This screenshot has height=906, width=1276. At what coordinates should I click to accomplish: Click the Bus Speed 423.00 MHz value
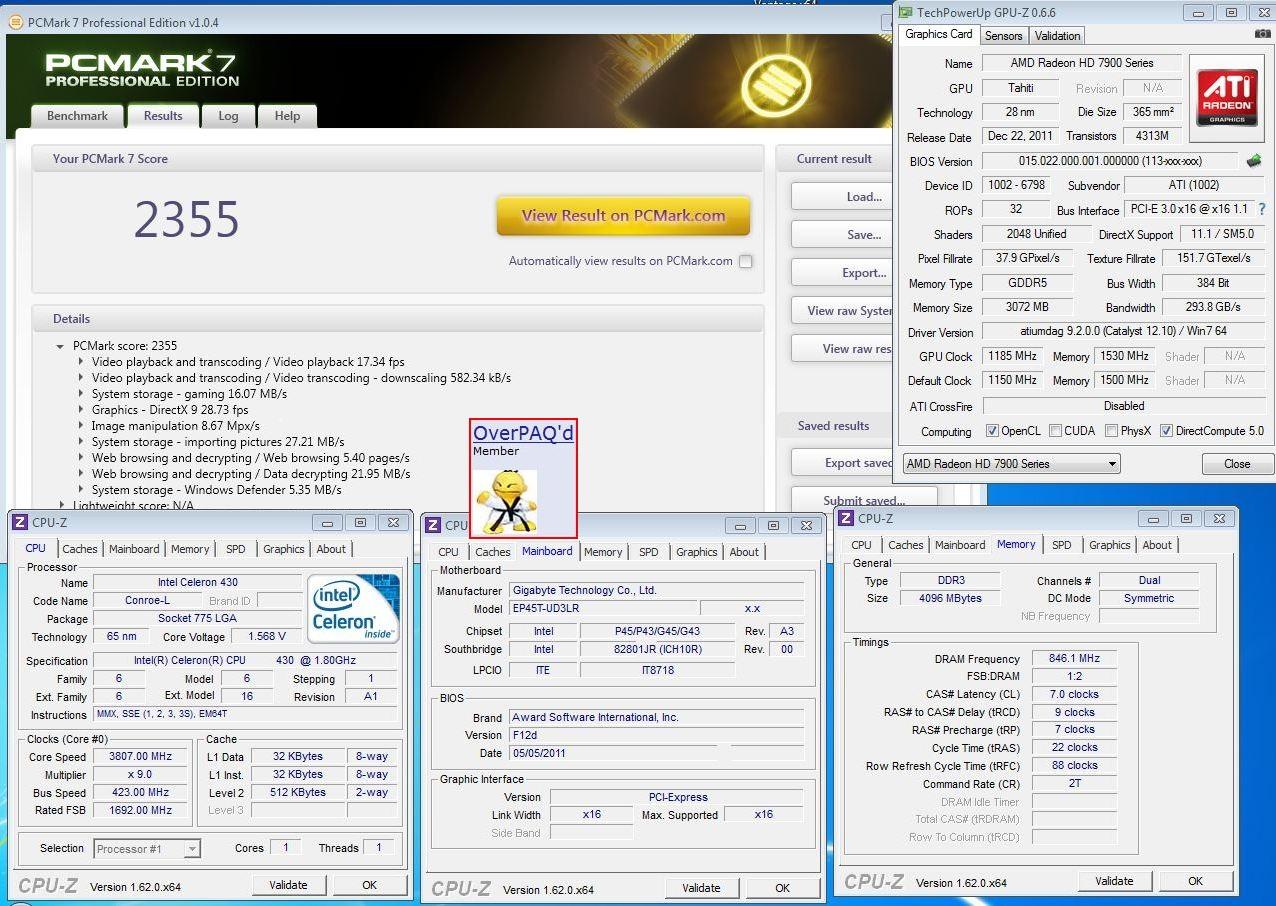click(x=140, y=793)
